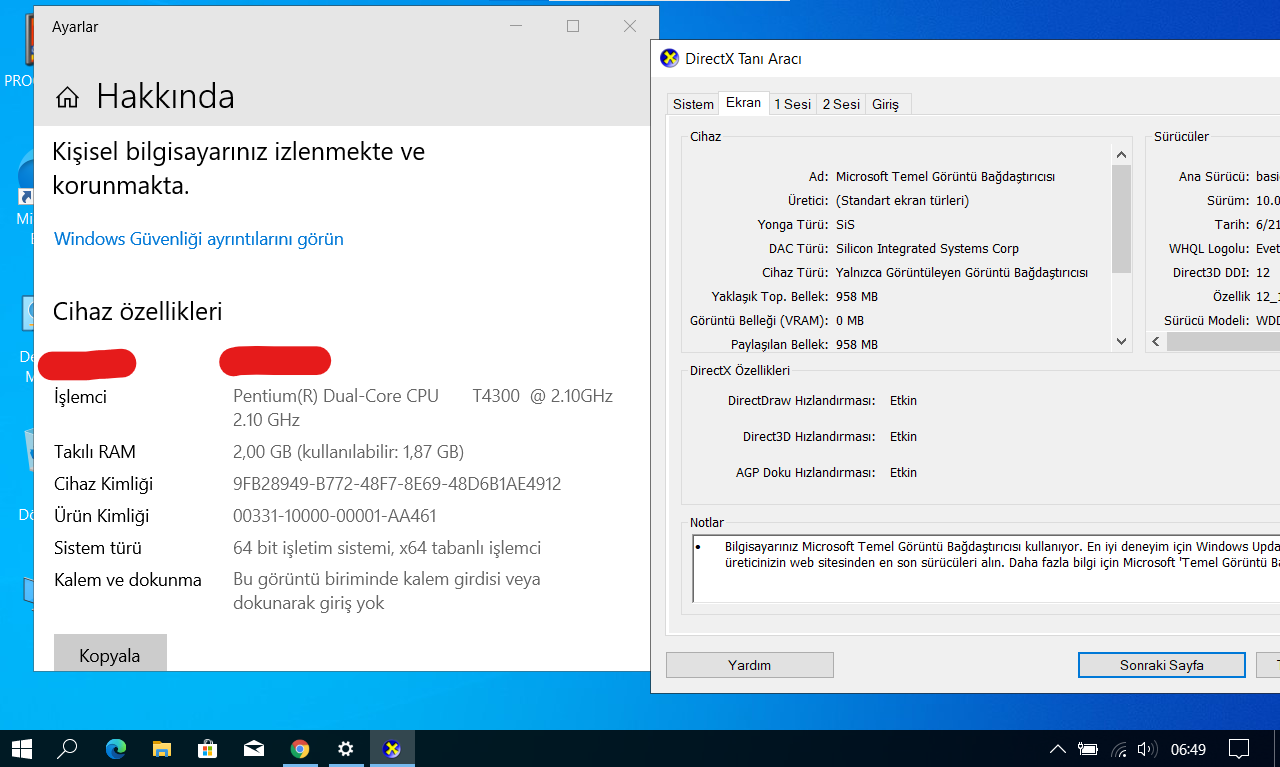Click DirectX Tanı Aracı title icon
The width and height of the screenshot is (1280, 767).
669,58
